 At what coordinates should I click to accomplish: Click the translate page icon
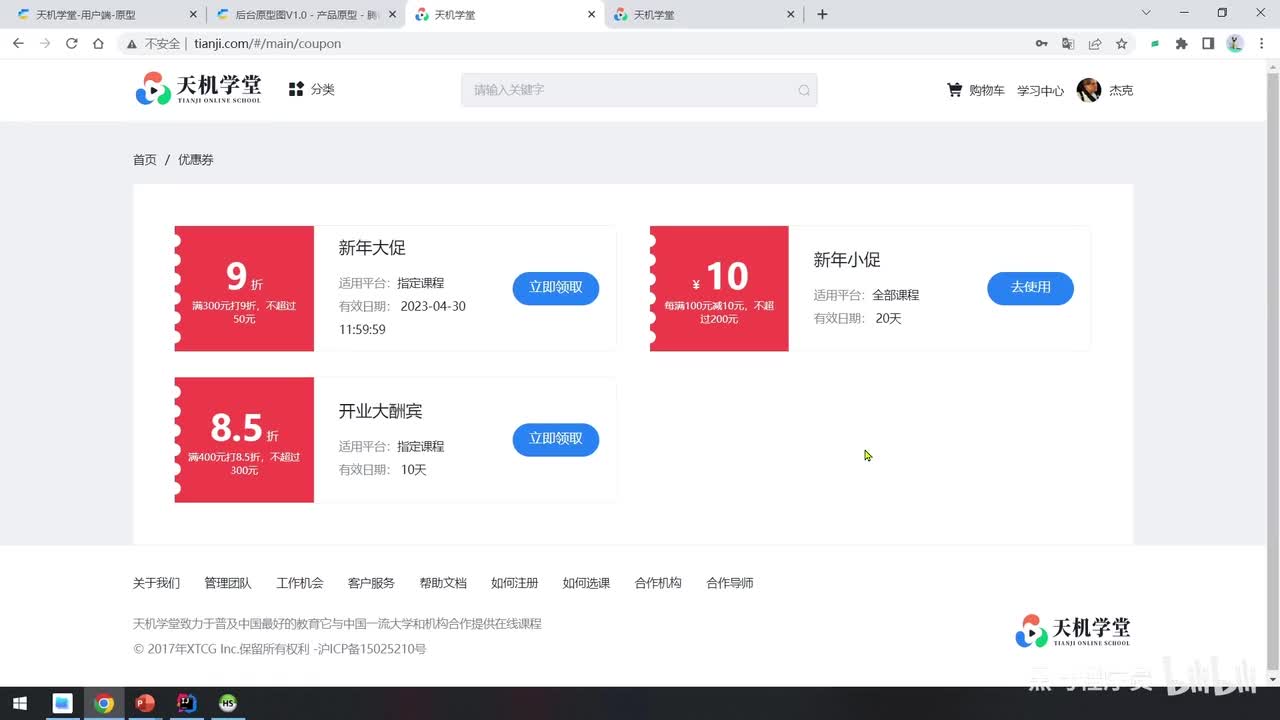1068,44
